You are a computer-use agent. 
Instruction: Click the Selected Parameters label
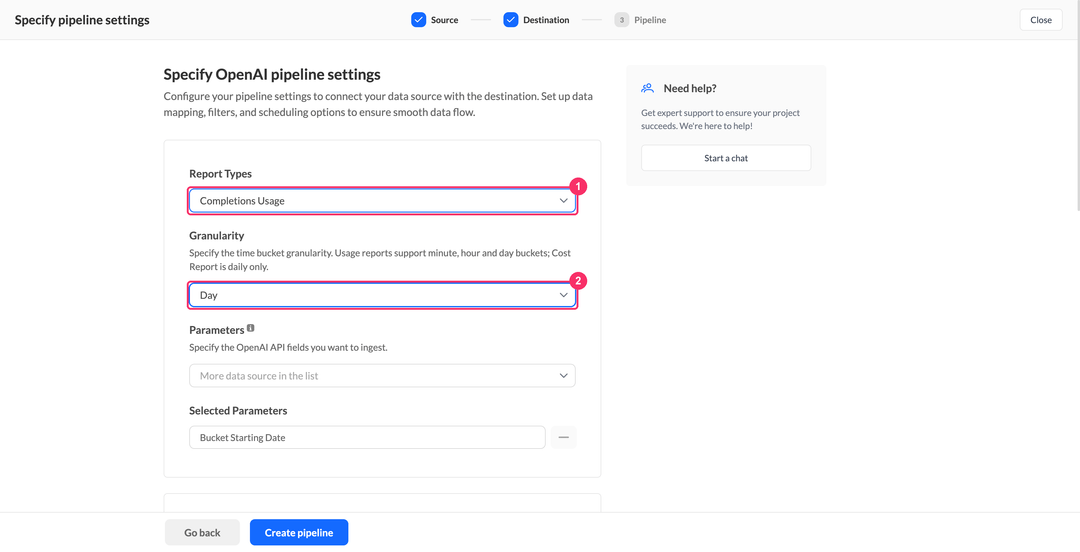pyautogui.click(x=238, y=411)
